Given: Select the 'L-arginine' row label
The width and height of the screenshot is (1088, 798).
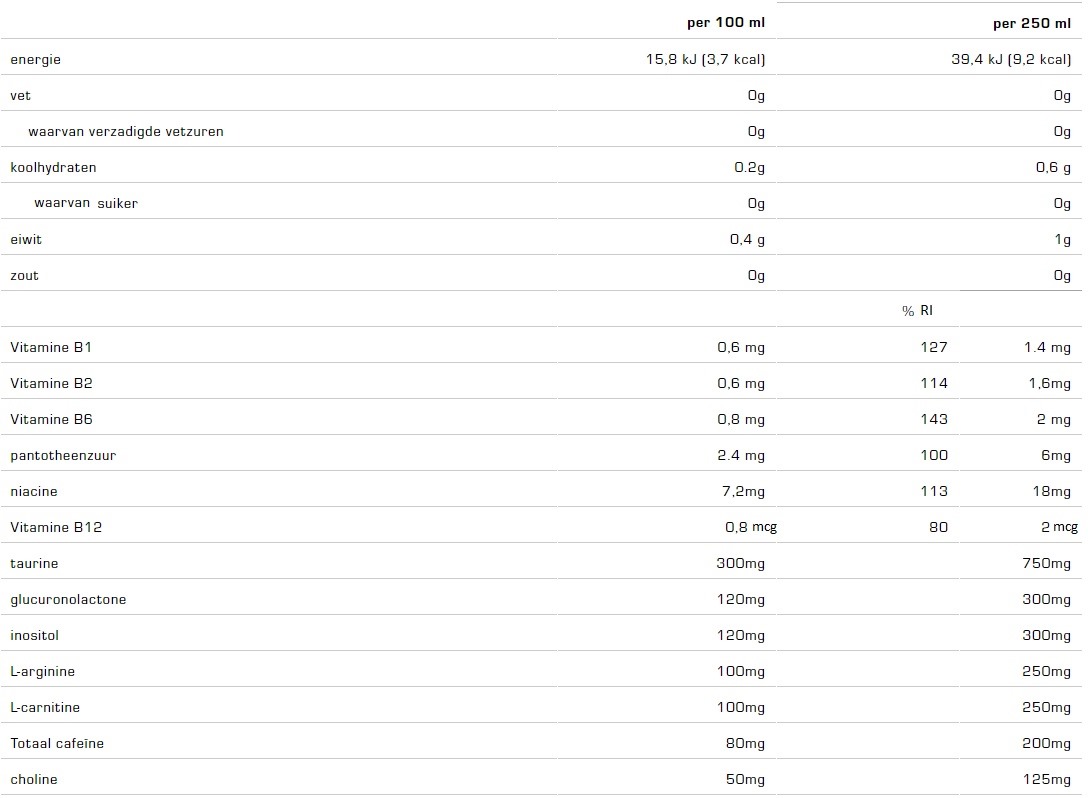Looking at the screenshot, I should point(42,672).
